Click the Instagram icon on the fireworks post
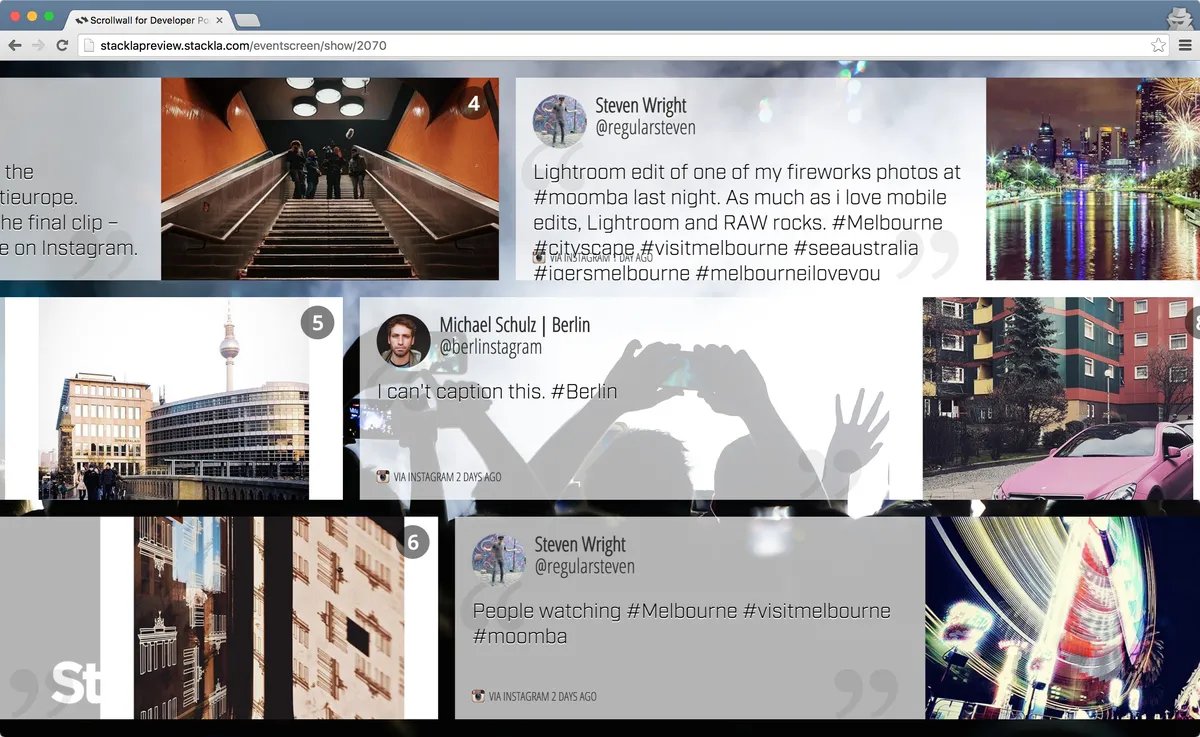Screen dimensions: 1200x737 pos(539,256)
